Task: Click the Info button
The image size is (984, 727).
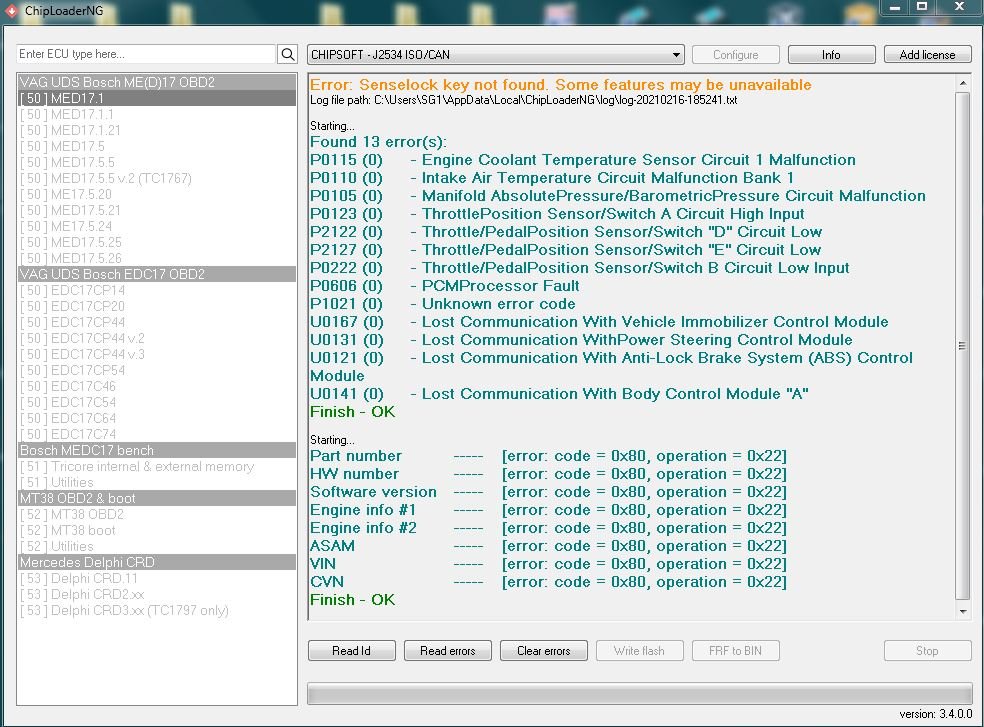Action: pyautogui.click(x=831, y=55)
